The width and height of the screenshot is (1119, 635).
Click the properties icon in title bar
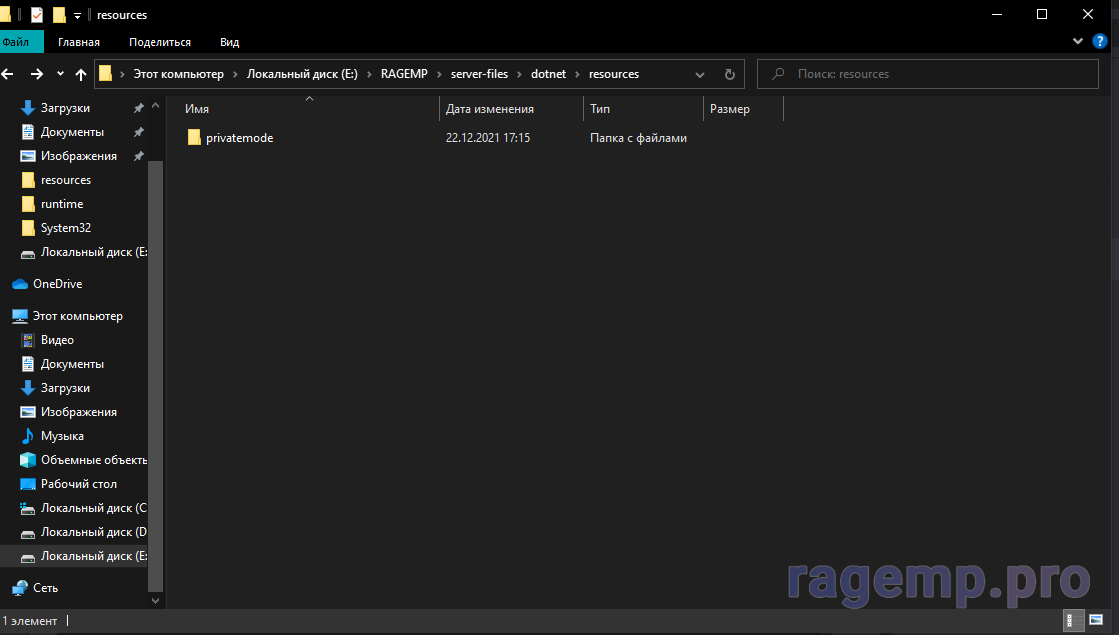tap(37, 15)
